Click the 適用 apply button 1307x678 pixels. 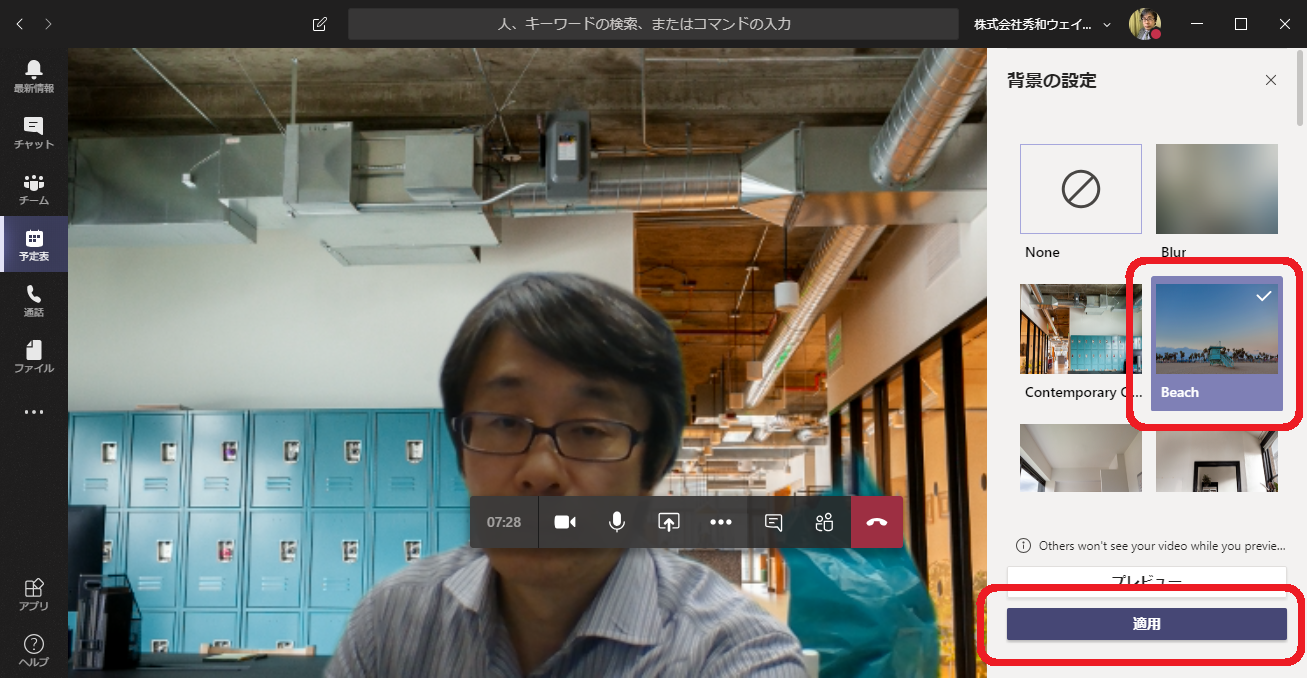[x=1146, y=624]
